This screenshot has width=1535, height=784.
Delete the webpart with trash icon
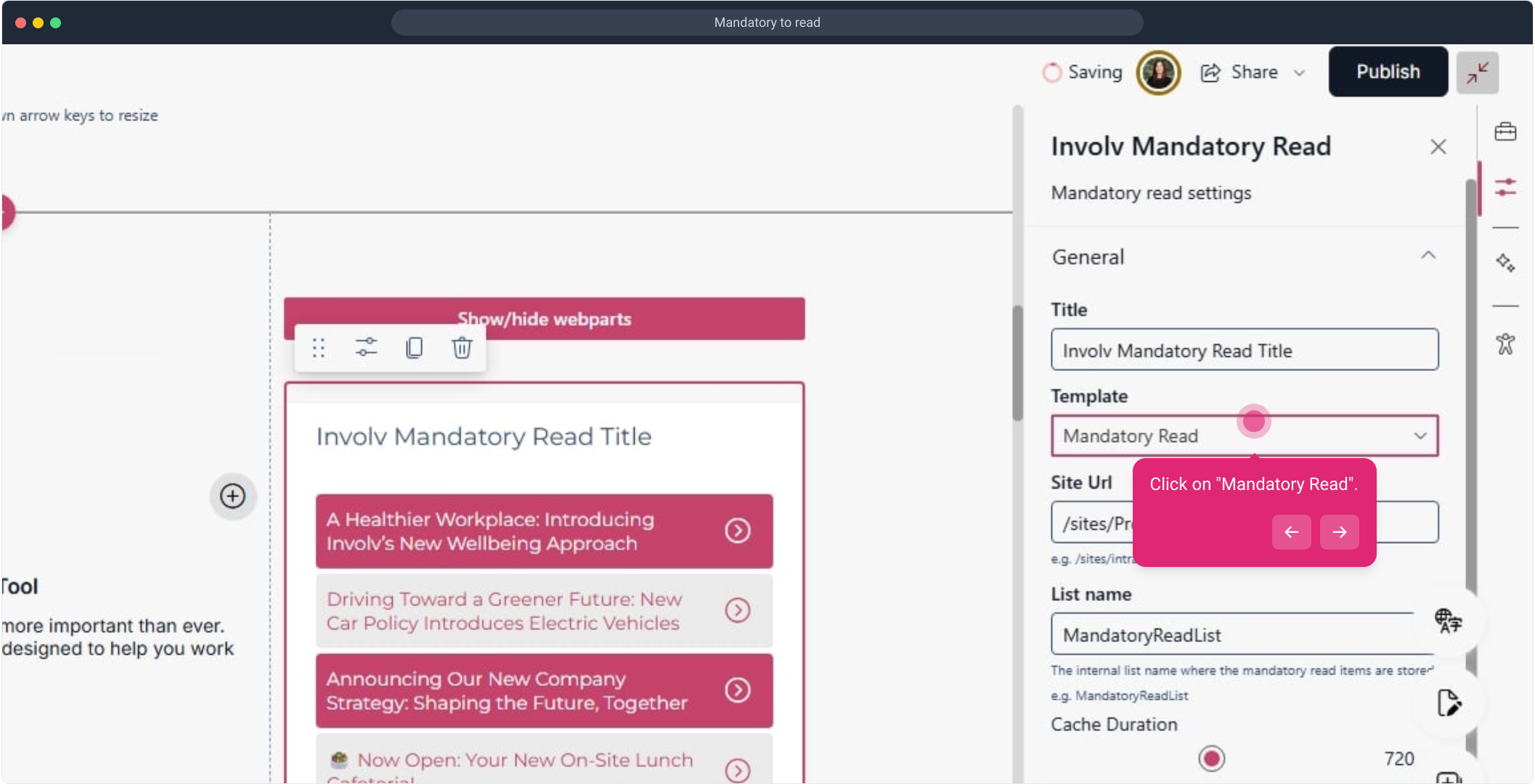coord(462,348)
